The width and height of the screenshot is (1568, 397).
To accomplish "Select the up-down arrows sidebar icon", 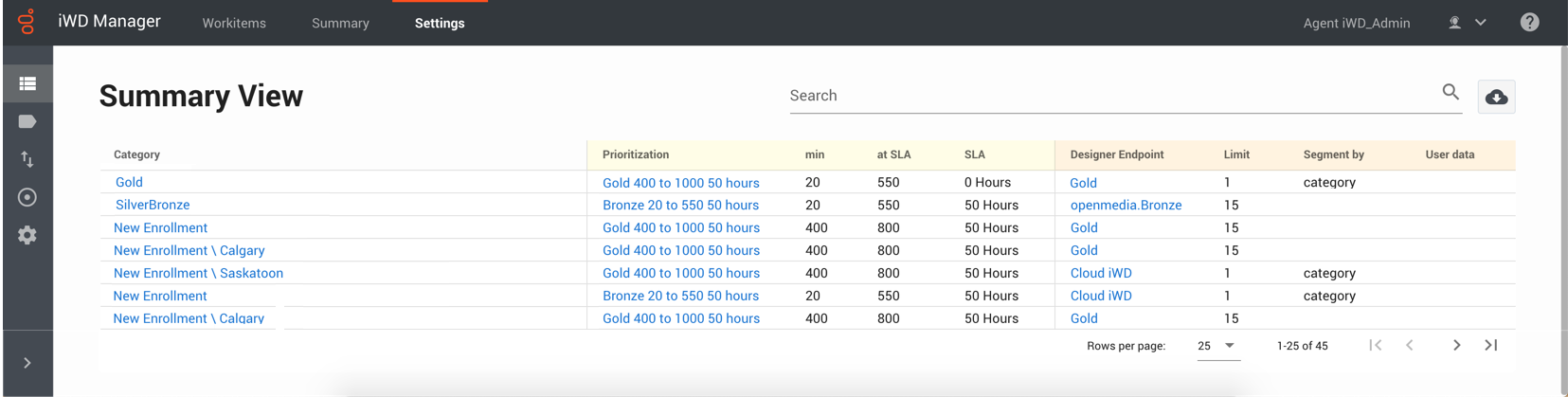I will click(x=27, y=159).
